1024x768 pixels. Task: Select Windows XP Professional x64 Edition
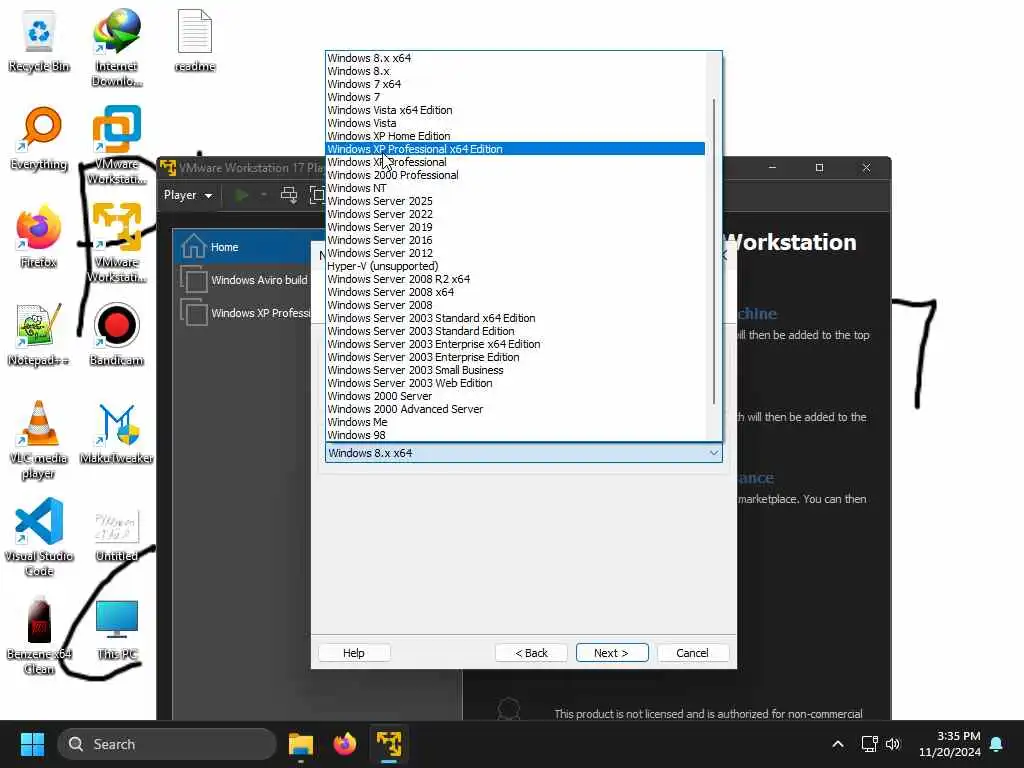point(515,149)
